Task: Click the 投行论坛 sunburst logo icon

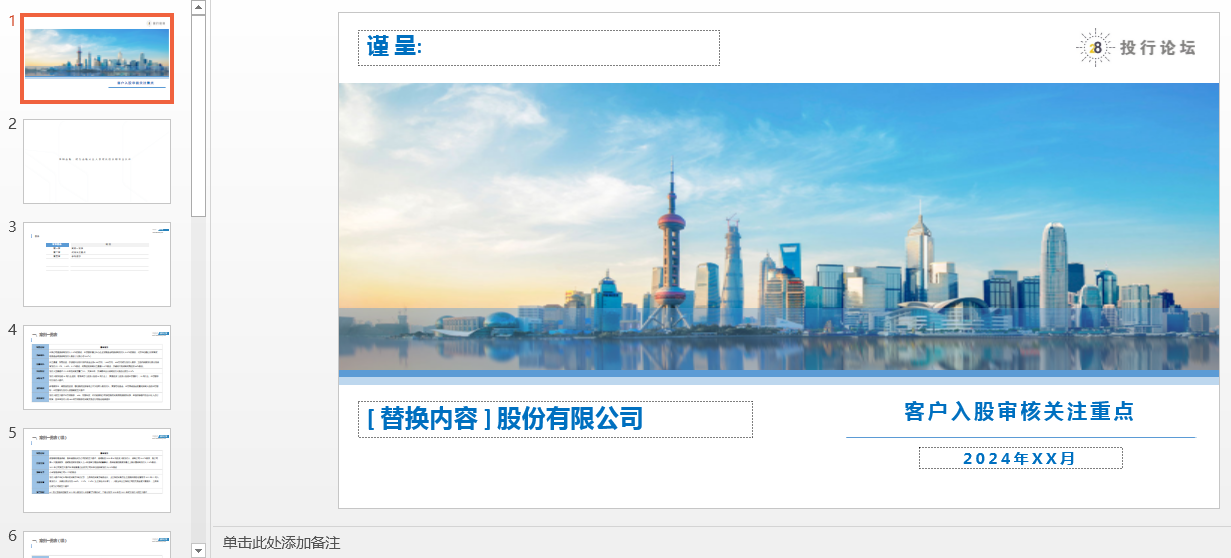Action: click(1096, 47)
